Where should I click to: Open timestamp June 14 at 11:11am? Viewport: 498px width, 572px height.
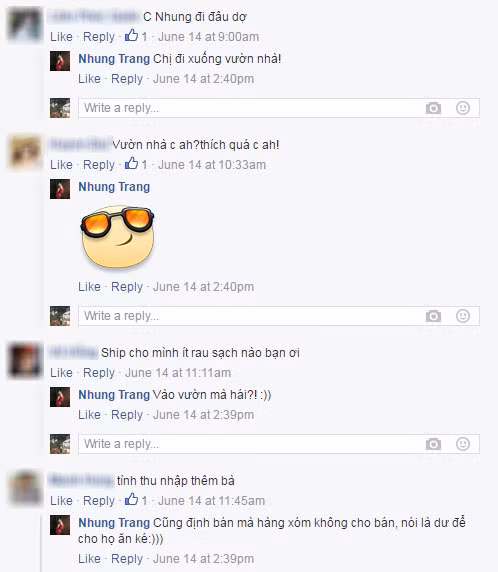(178, 373)
